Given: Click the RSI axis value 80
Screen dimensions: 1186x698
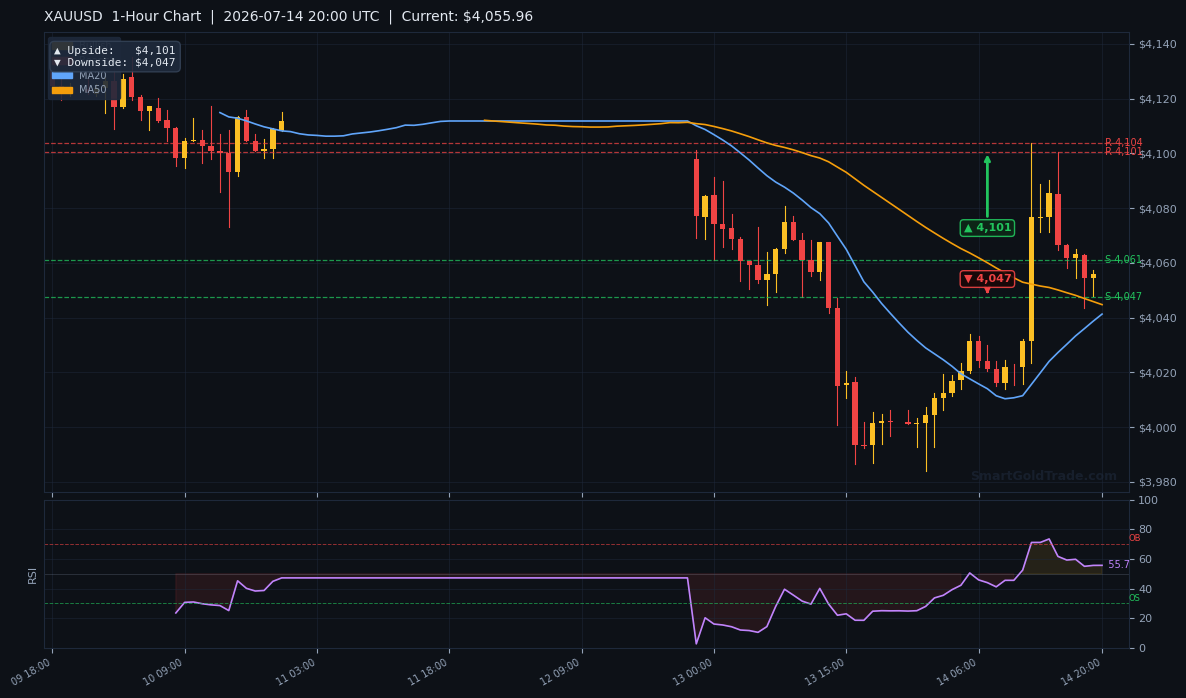Looking at the screenshot, I should pos(1145,530).
